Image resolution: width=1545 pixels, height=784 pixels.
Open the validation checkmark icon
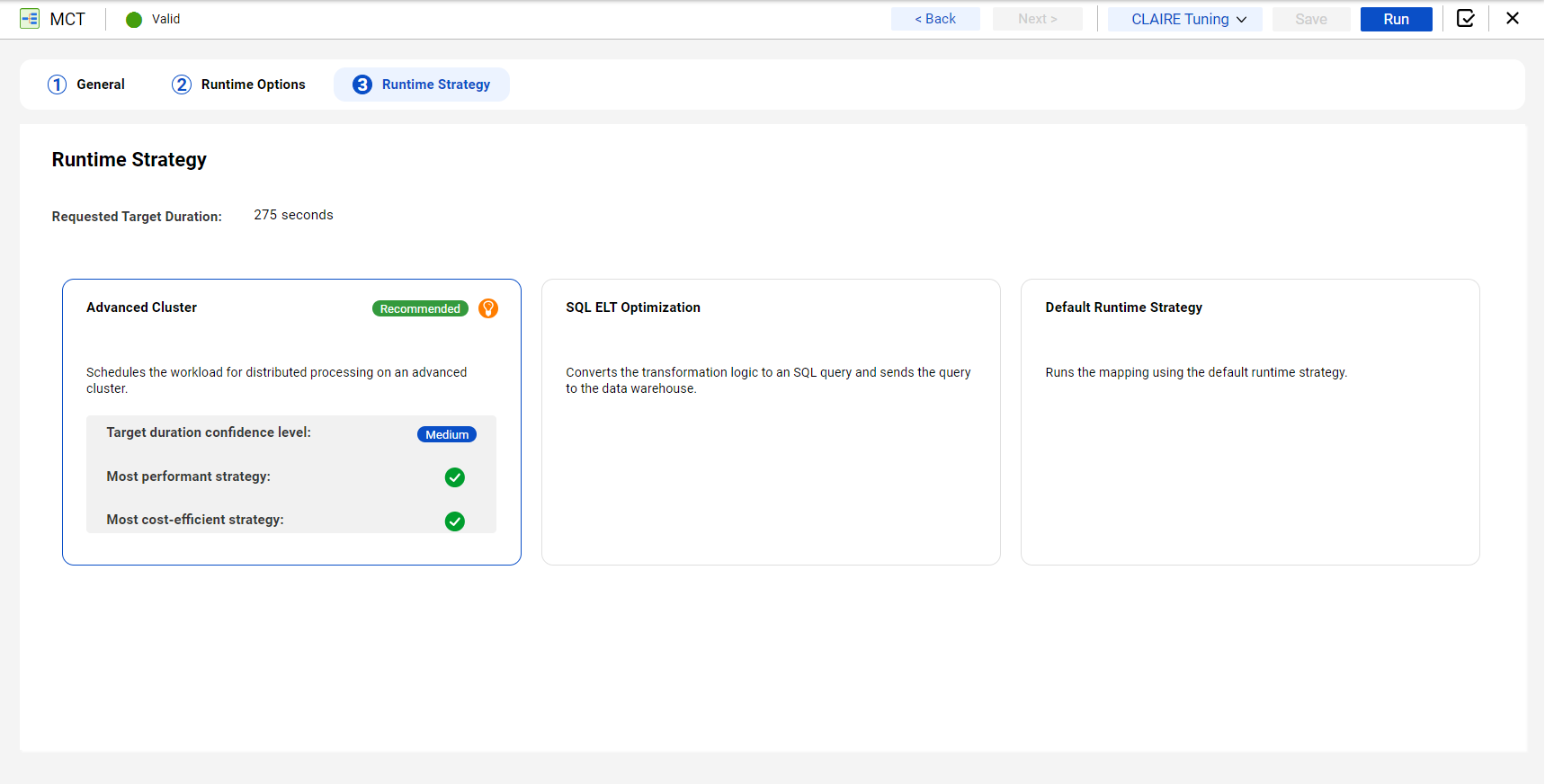tap(1466, 19)
